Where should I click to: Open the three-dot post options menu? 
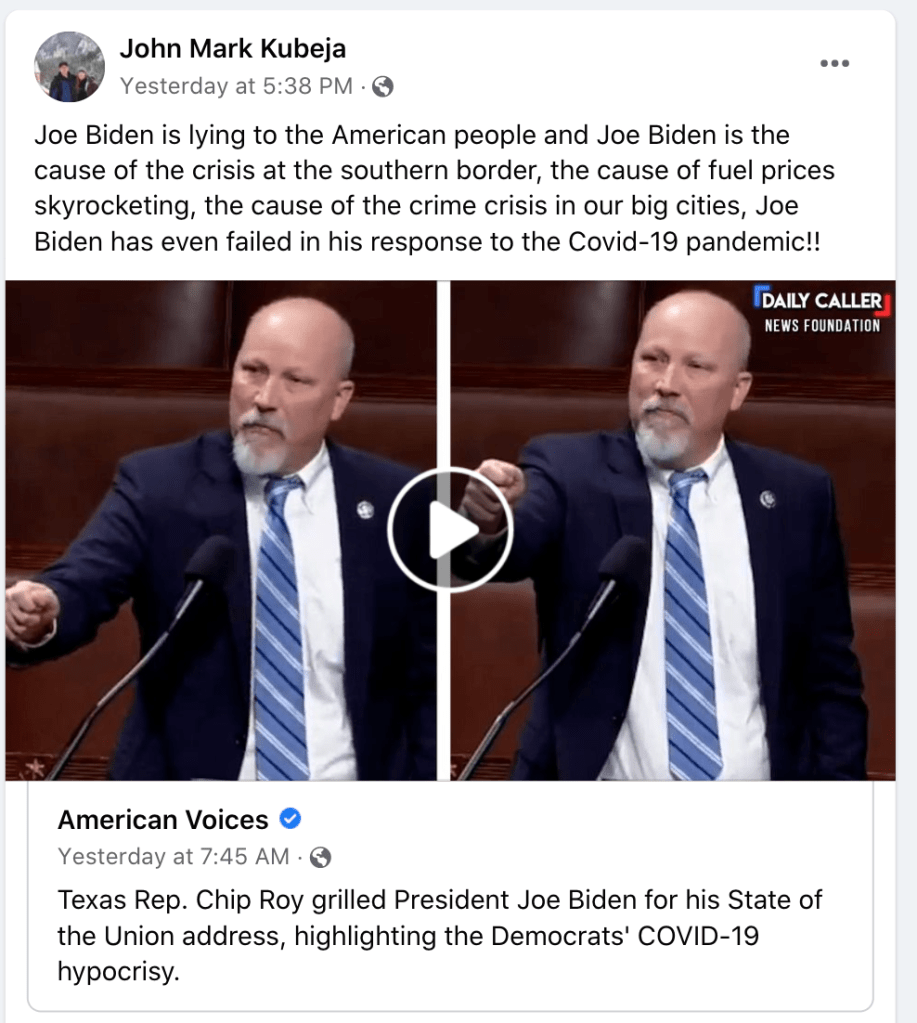tap(834, 63)
